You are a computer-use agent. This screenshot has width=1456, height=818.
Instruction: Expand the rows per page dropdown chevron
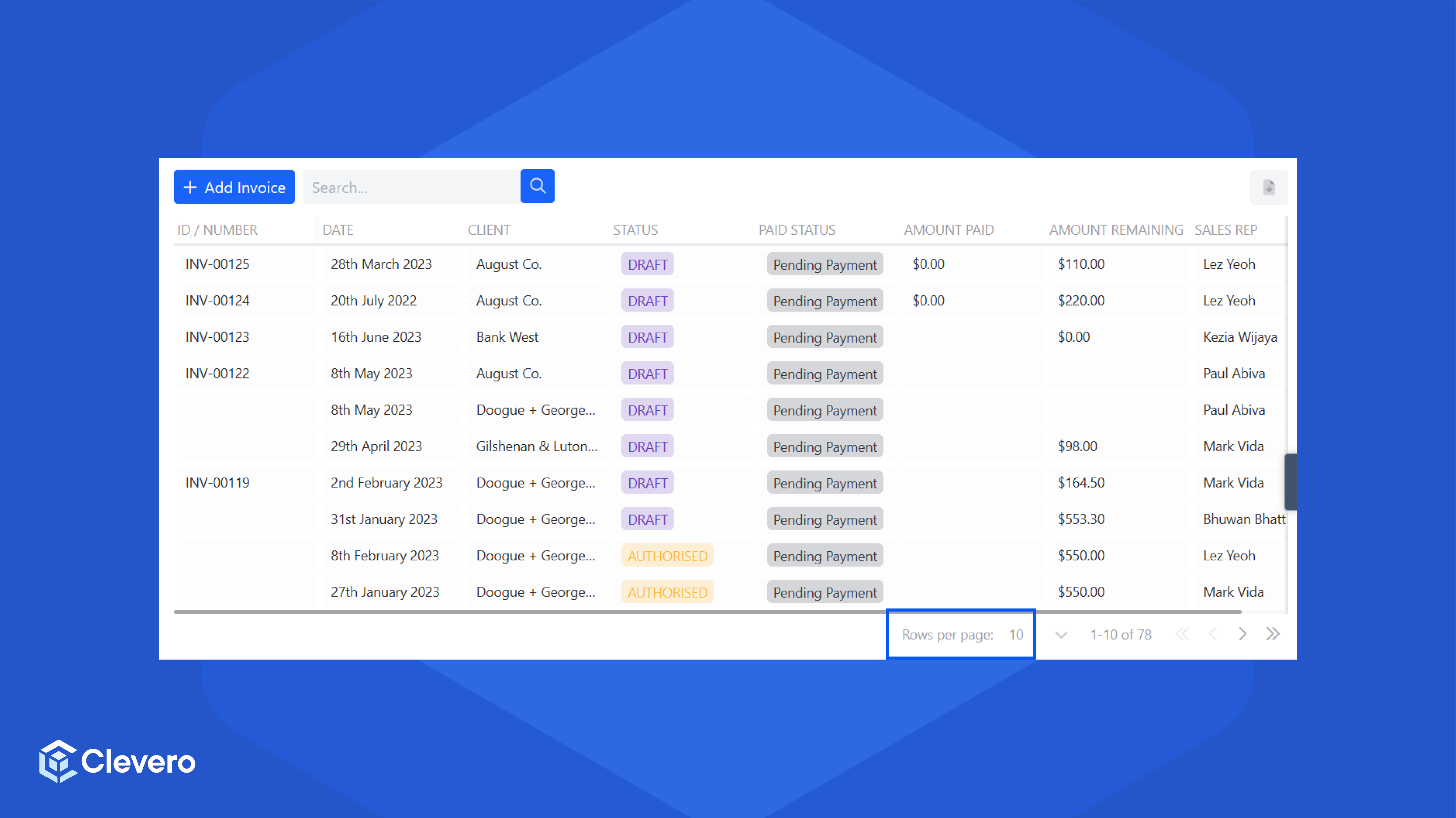coord(1061,635)
